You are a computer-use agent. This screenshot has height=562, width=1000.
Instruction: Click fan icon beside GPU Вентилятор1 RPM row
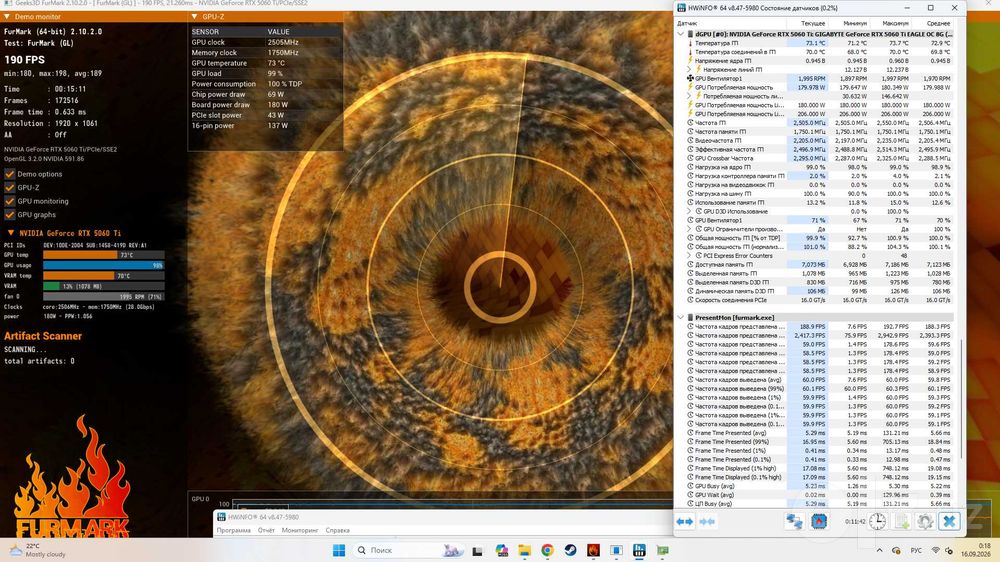[x=690, y=78]
